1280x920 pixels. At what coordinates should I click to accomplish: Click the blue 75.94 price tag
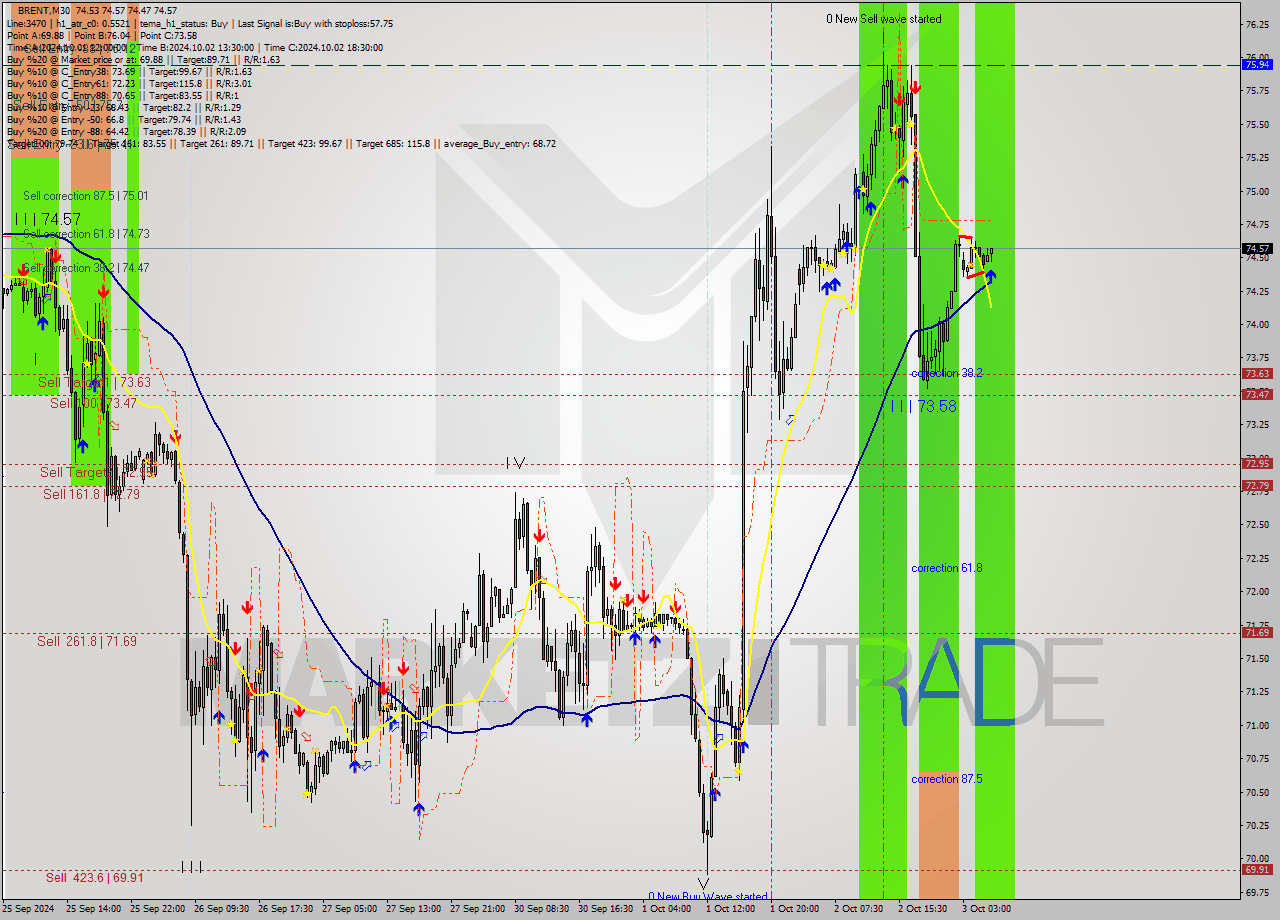pos(1257,64)
